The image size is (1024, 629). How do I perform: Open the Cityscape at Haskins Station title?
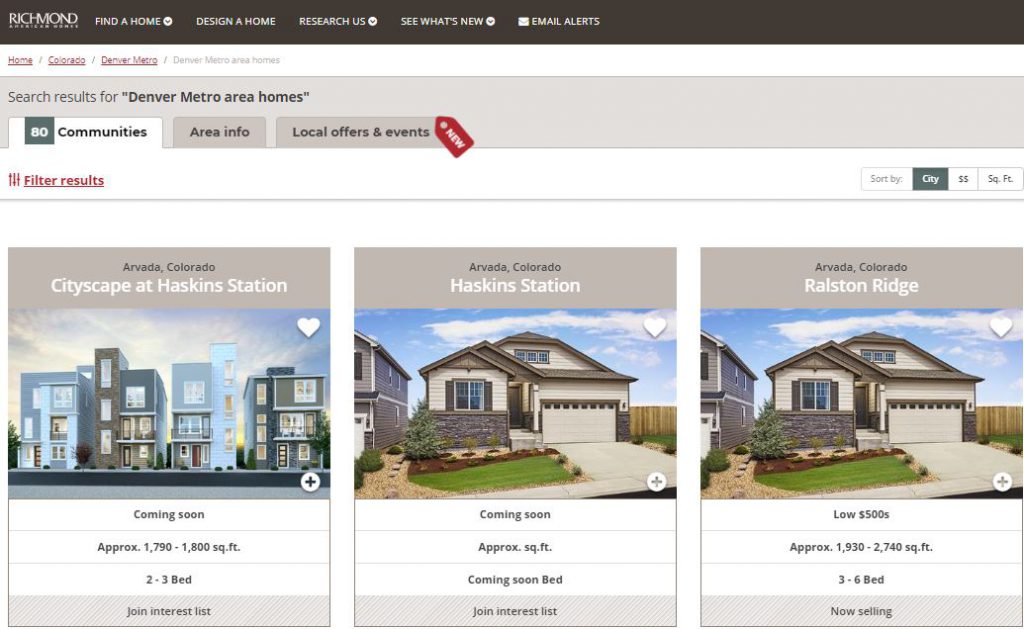pyautogui.click(x=169, y=285)
